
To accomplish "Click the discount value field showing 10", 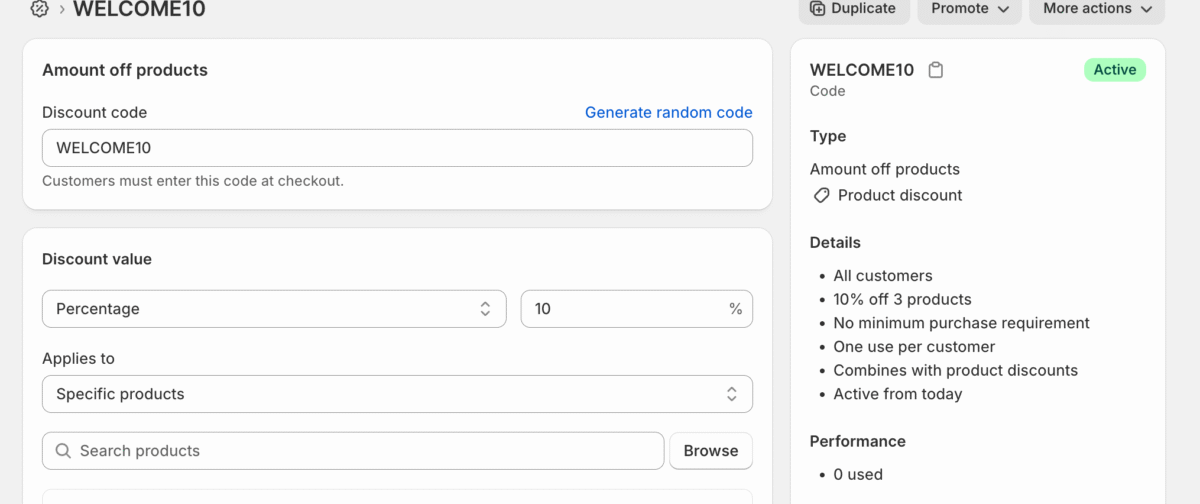I will tap(625, 309).
